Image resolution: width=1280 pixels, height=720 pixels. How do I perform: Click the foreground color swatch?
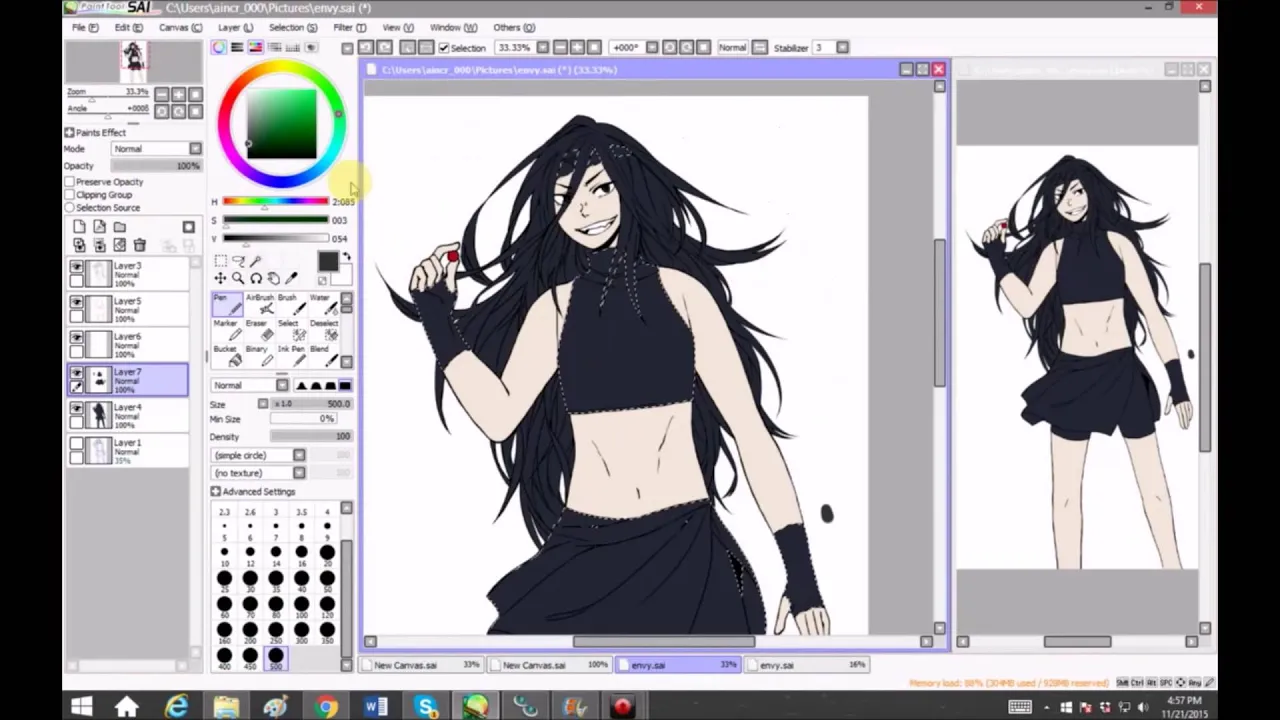pos(327,262)
